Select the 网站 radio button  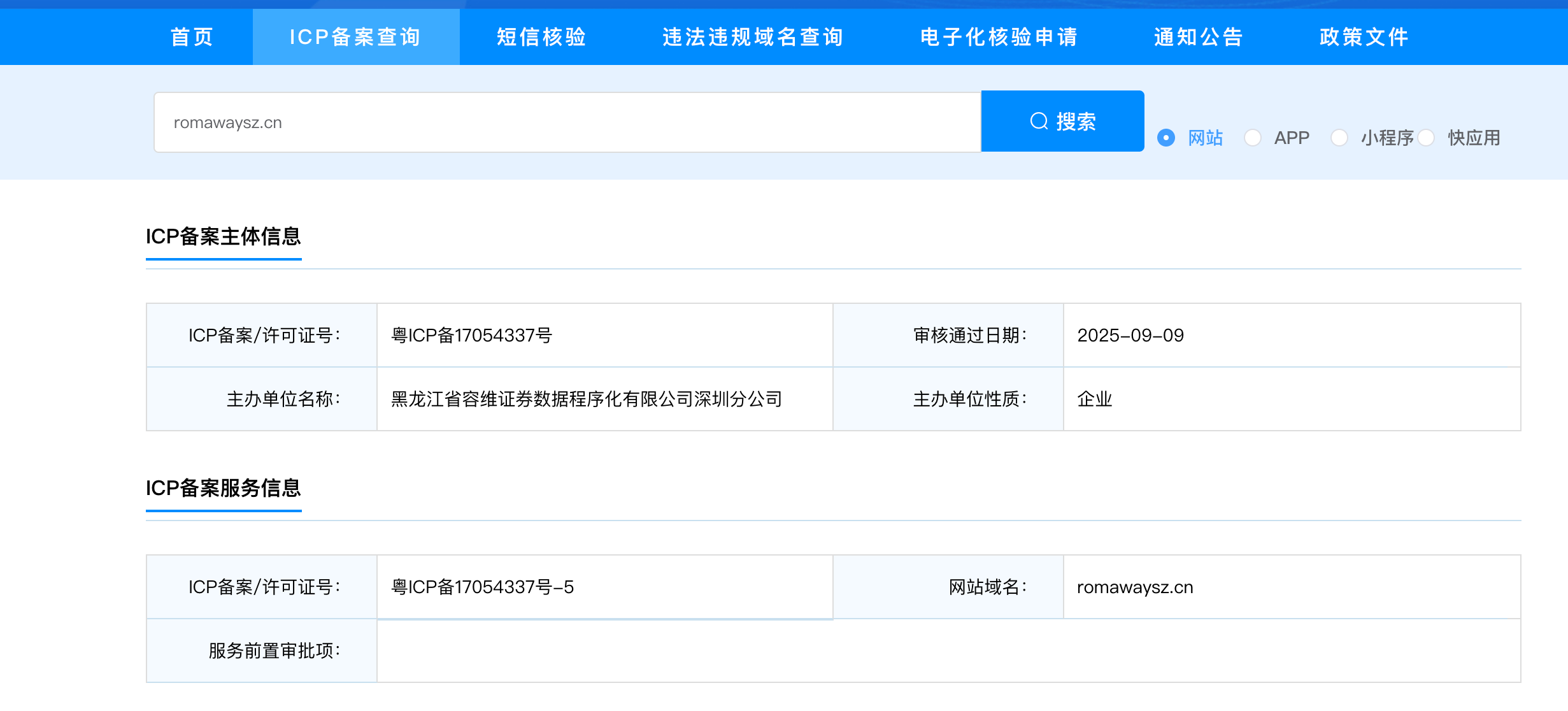coord(1166,138)
